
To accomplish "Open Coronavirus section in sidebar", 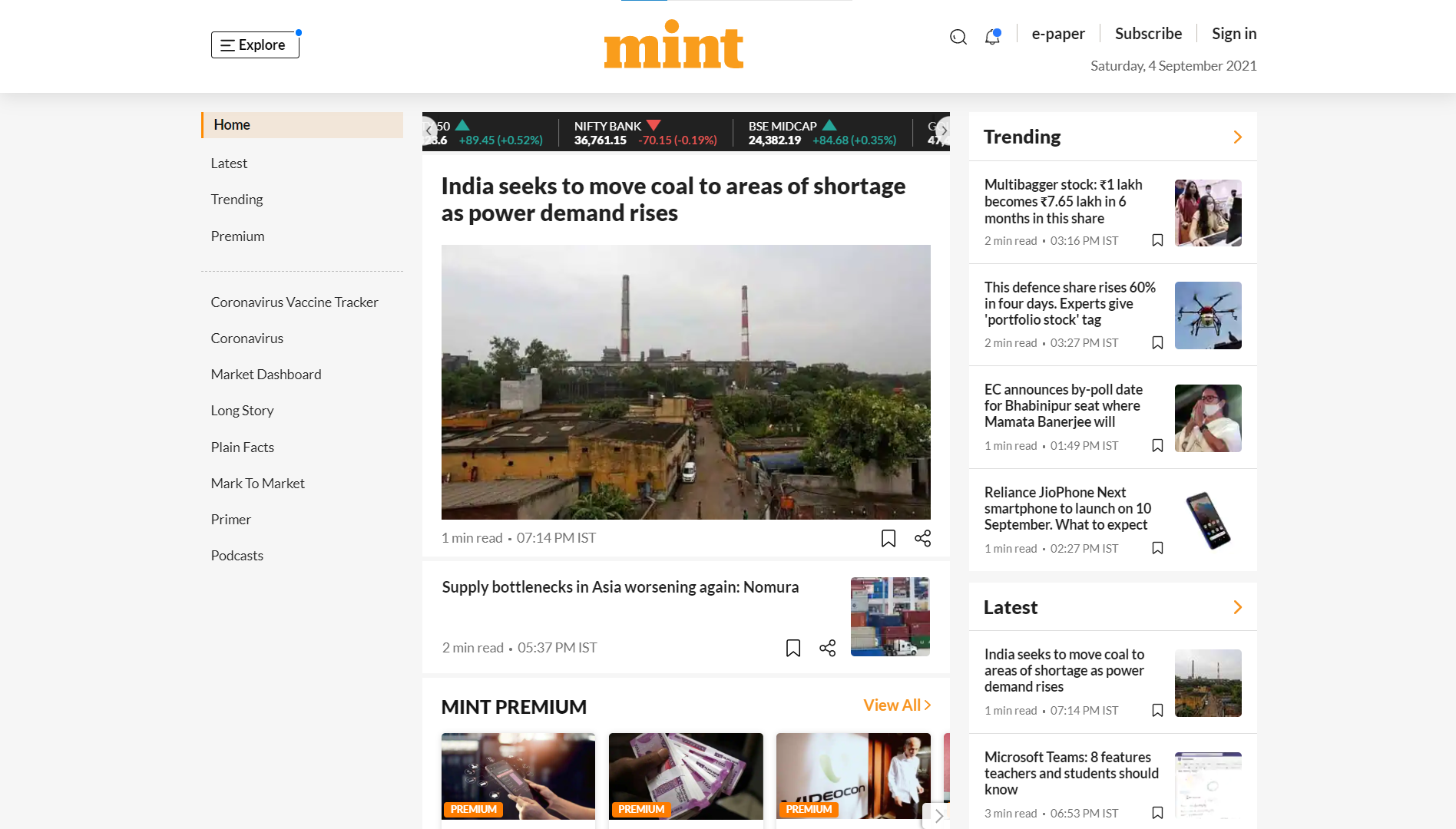I will click(247, 338).
